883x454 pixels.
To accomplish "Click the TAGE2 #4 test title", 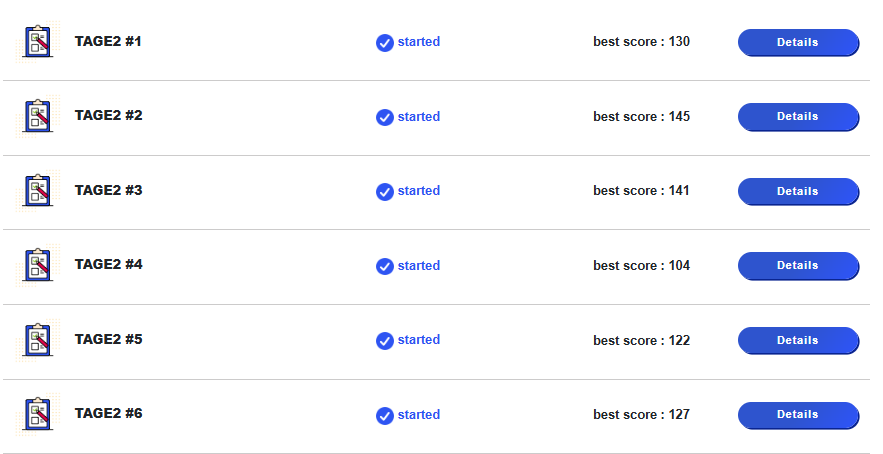I will point(109,264).
